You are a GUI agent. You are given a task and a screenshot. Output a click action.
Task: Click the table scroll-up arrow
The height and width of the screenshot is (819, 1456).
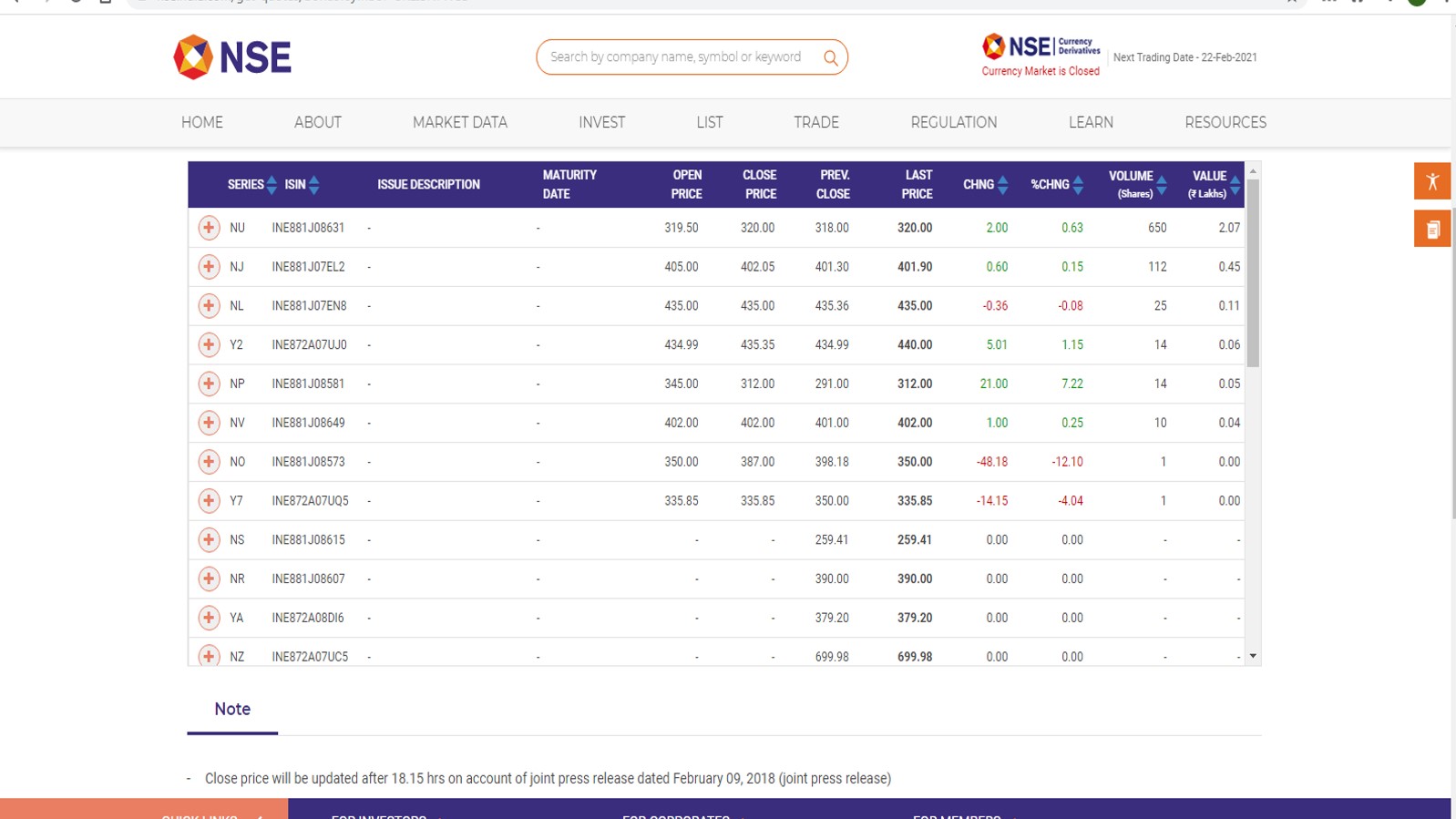pos(1253,171)
